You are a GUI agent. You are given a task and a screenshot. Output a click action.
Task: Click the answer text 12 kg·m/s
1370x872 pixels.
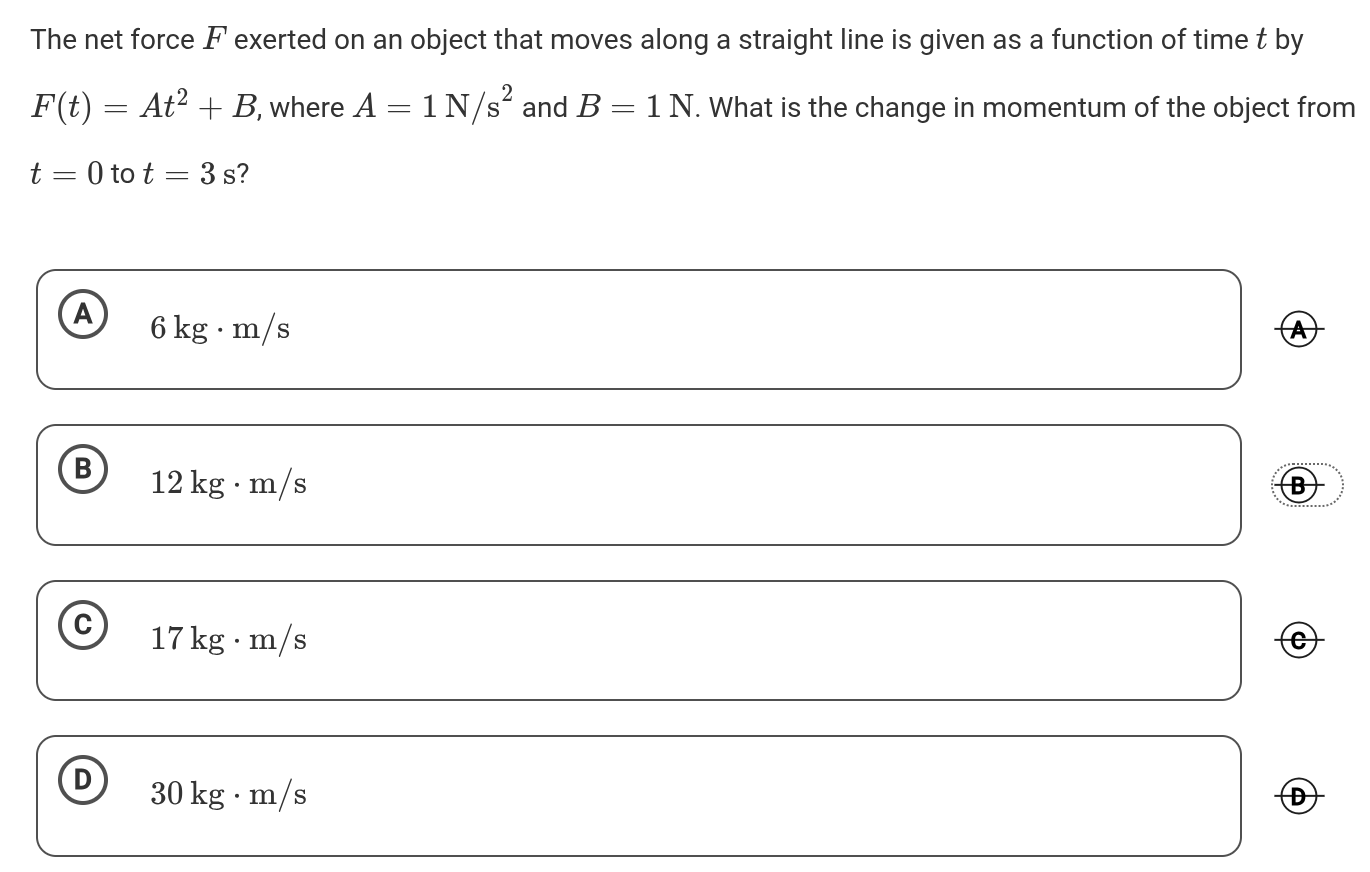coord(228,484)
